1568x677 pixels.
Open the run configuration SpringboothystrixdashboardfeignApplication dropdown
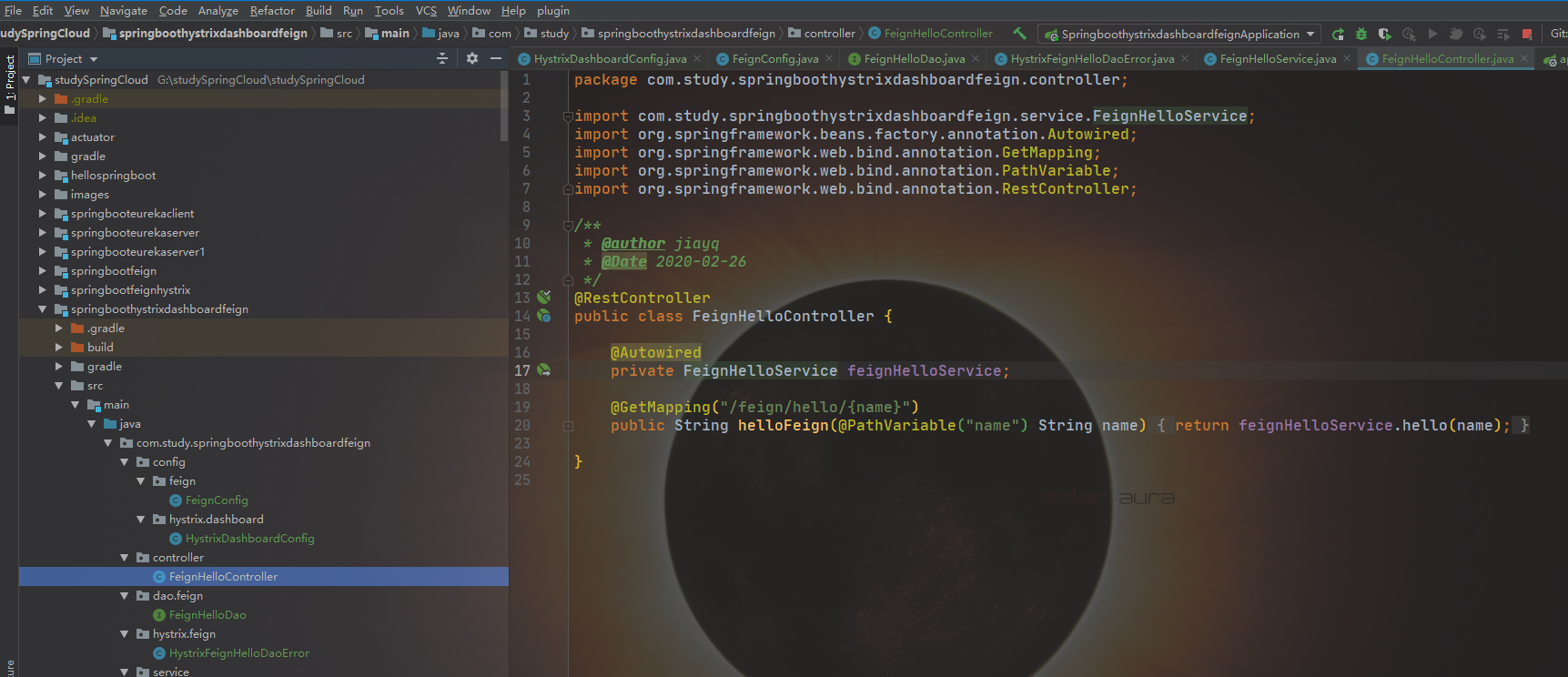point(1179,34)
